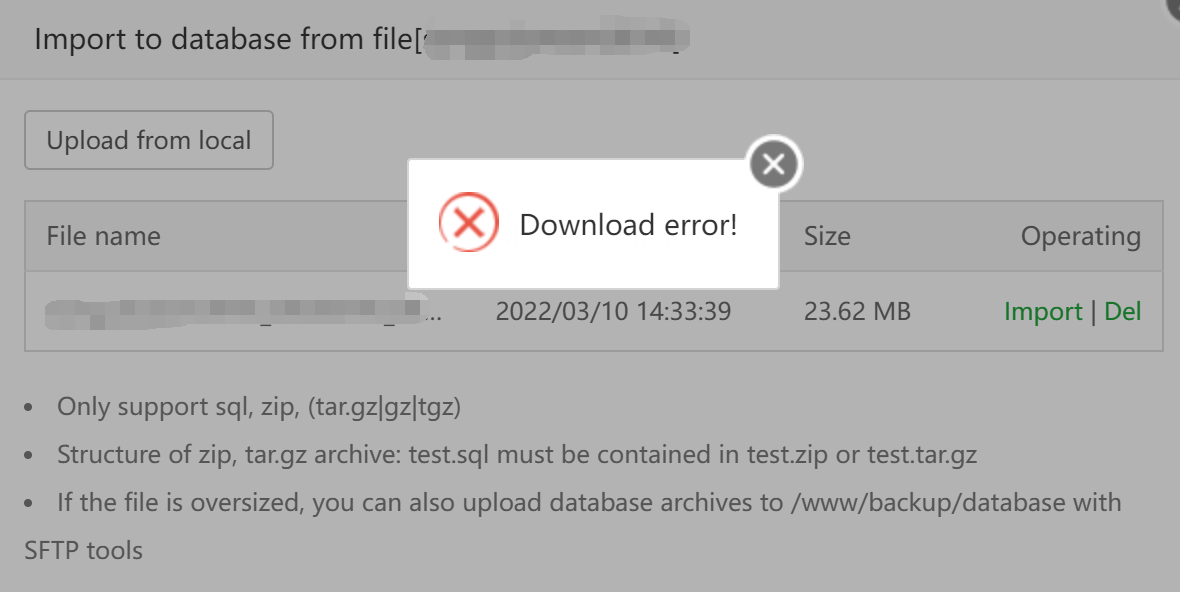Click the zip archive structure note
Screen dimensions: 1180x592
[x=516, y=455]
